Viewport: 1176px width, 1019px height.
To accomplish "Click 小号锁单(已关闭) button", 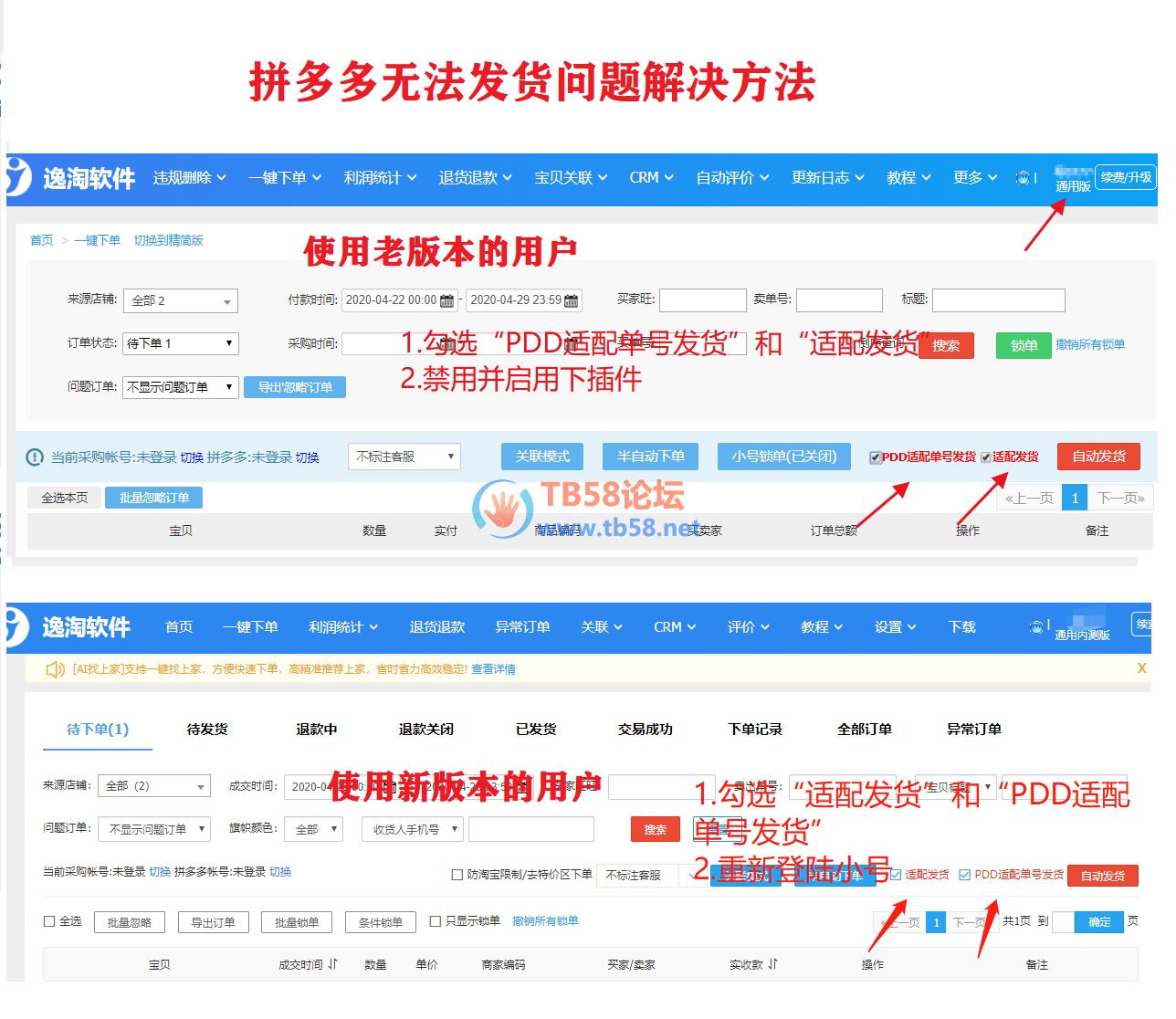I will point(783,457).
